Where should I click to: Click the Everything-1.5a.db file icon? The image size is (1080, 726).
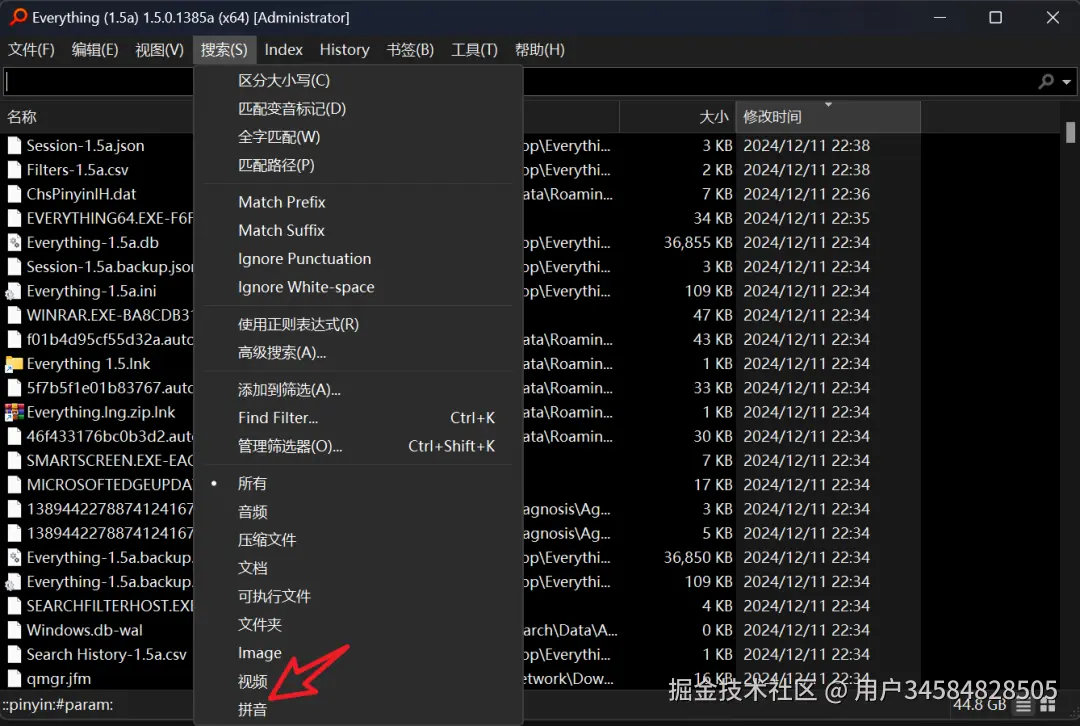click(x=14, y=242)
